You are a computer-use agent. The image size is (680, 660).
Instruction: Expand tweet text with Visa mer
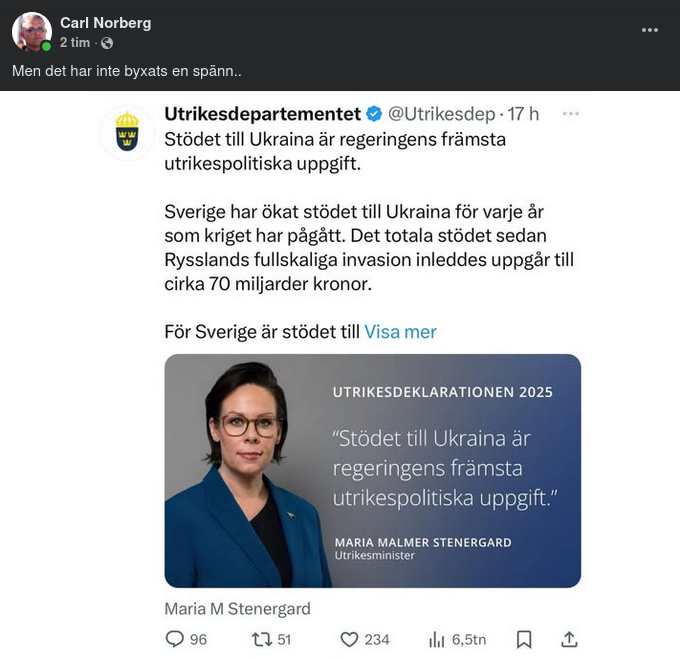point(400,332)
